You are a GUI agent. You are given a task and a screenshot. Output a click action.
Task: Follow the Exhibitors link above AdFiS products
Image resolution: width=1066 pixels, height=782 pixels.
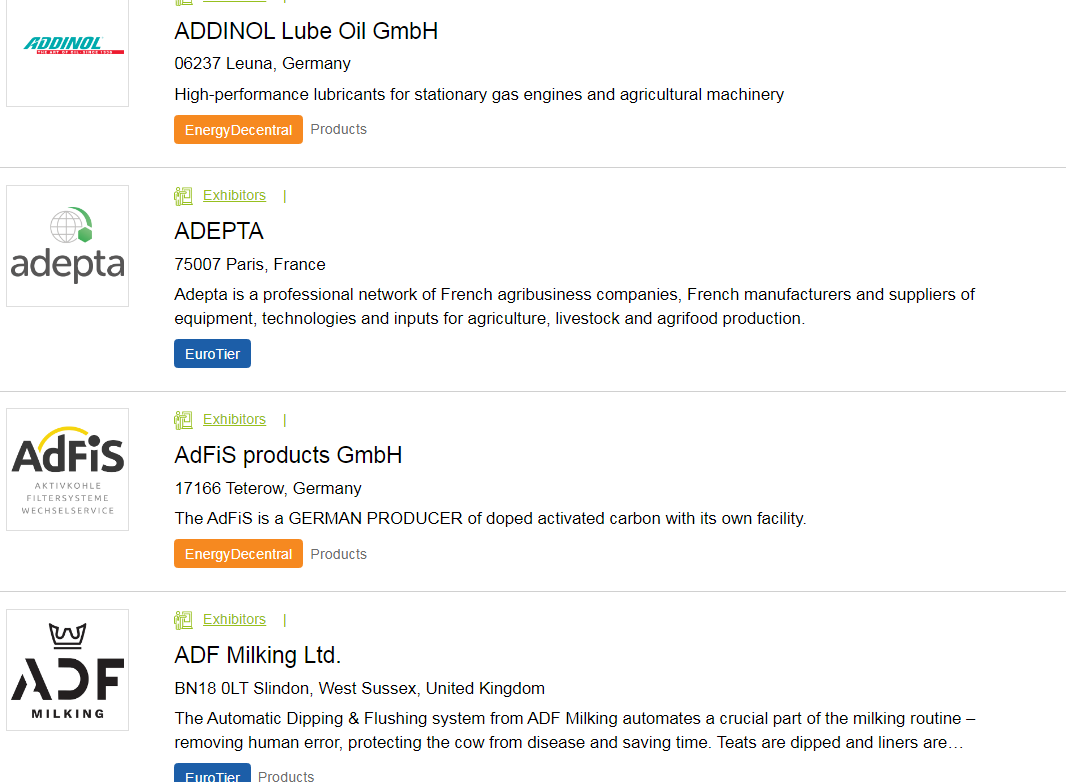click(234, 419)
